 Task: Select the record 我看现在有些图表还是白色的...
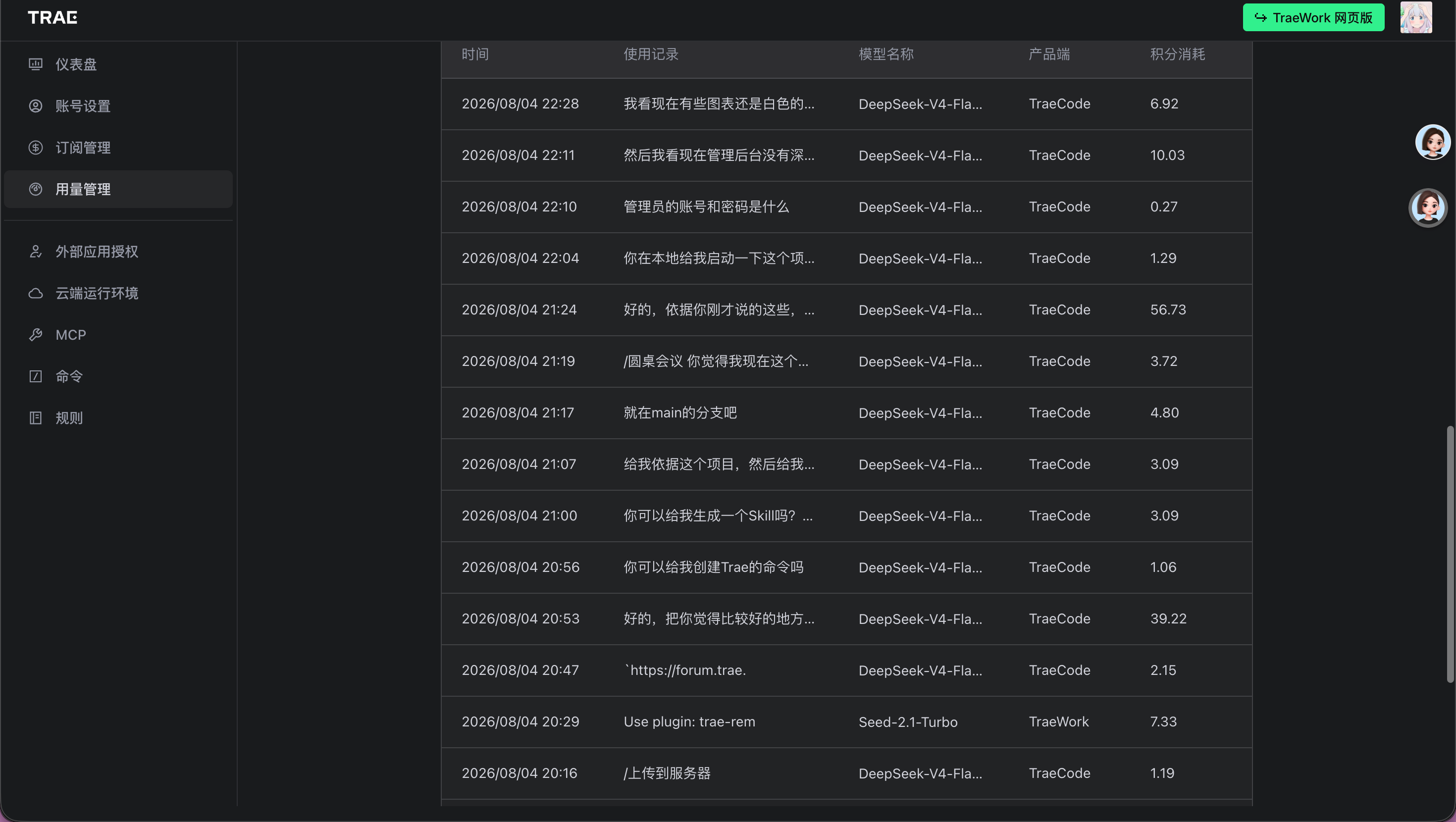[719, 104]
